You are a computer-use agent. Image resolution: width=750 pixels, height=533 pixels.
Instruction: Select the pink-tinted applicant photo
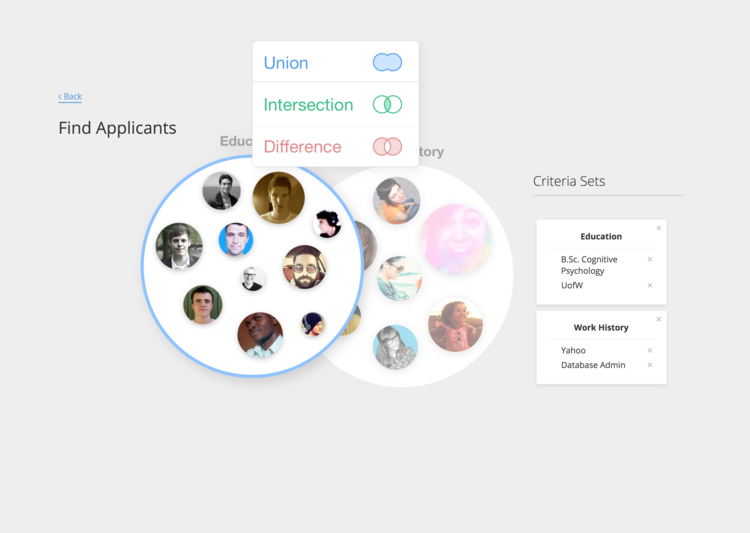[455, 239]
